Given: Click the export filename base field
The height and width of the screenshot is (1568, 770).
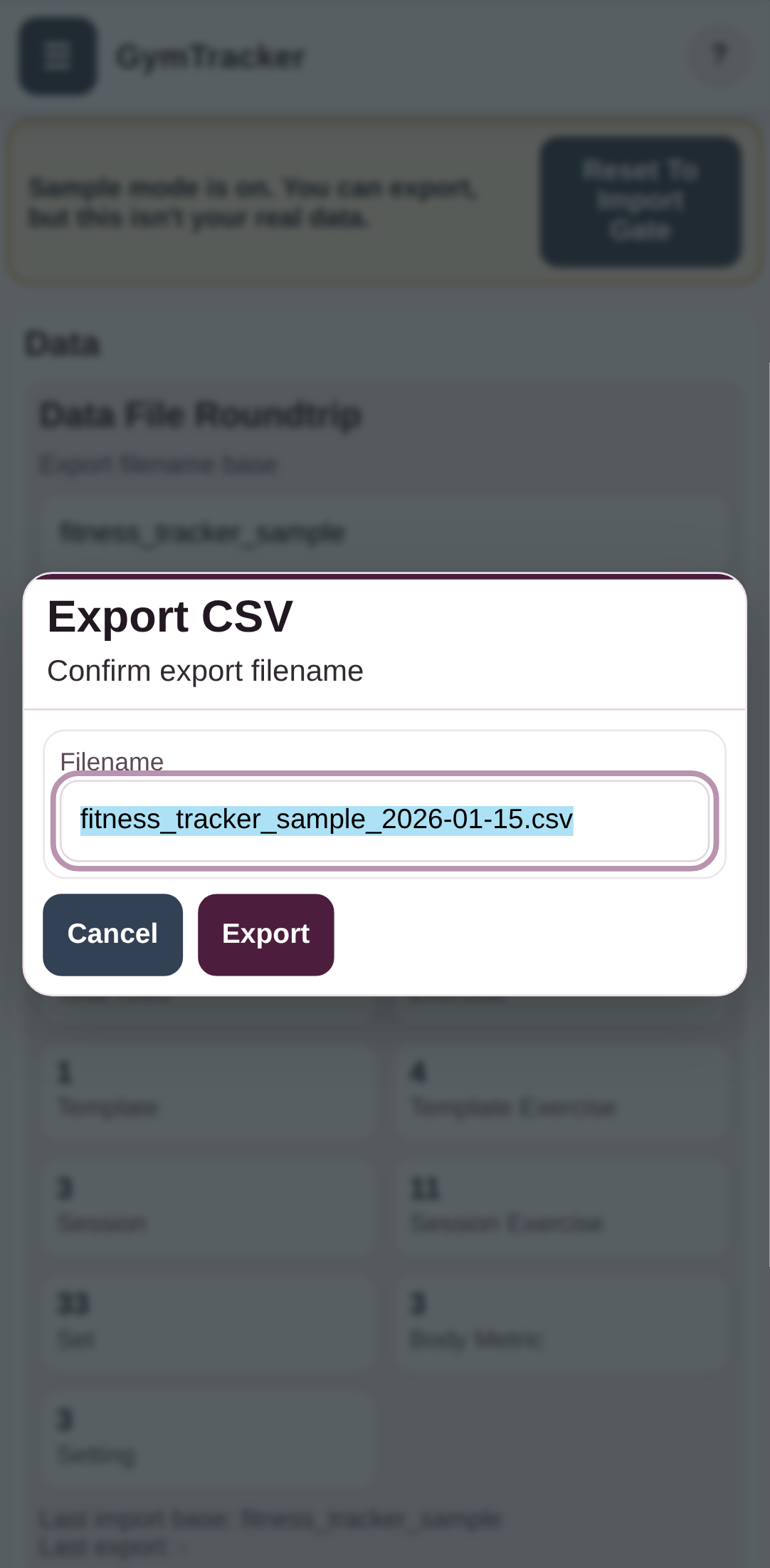Looking at the screenshot, I should pyautogui.click(x=384, y=532).
